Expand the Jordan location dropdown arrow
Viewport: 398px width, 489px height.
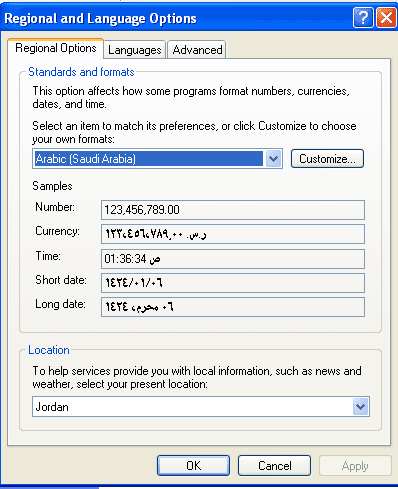click(x=361, y=407)
